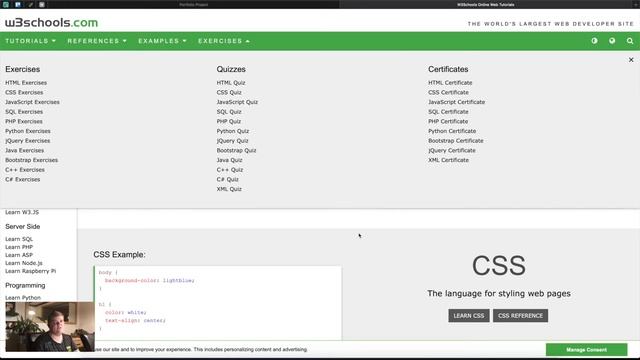This screenshot has height=360, width=640.
Task: Click the CSS REFERENCE button
Action: click(x=520, y=316)
